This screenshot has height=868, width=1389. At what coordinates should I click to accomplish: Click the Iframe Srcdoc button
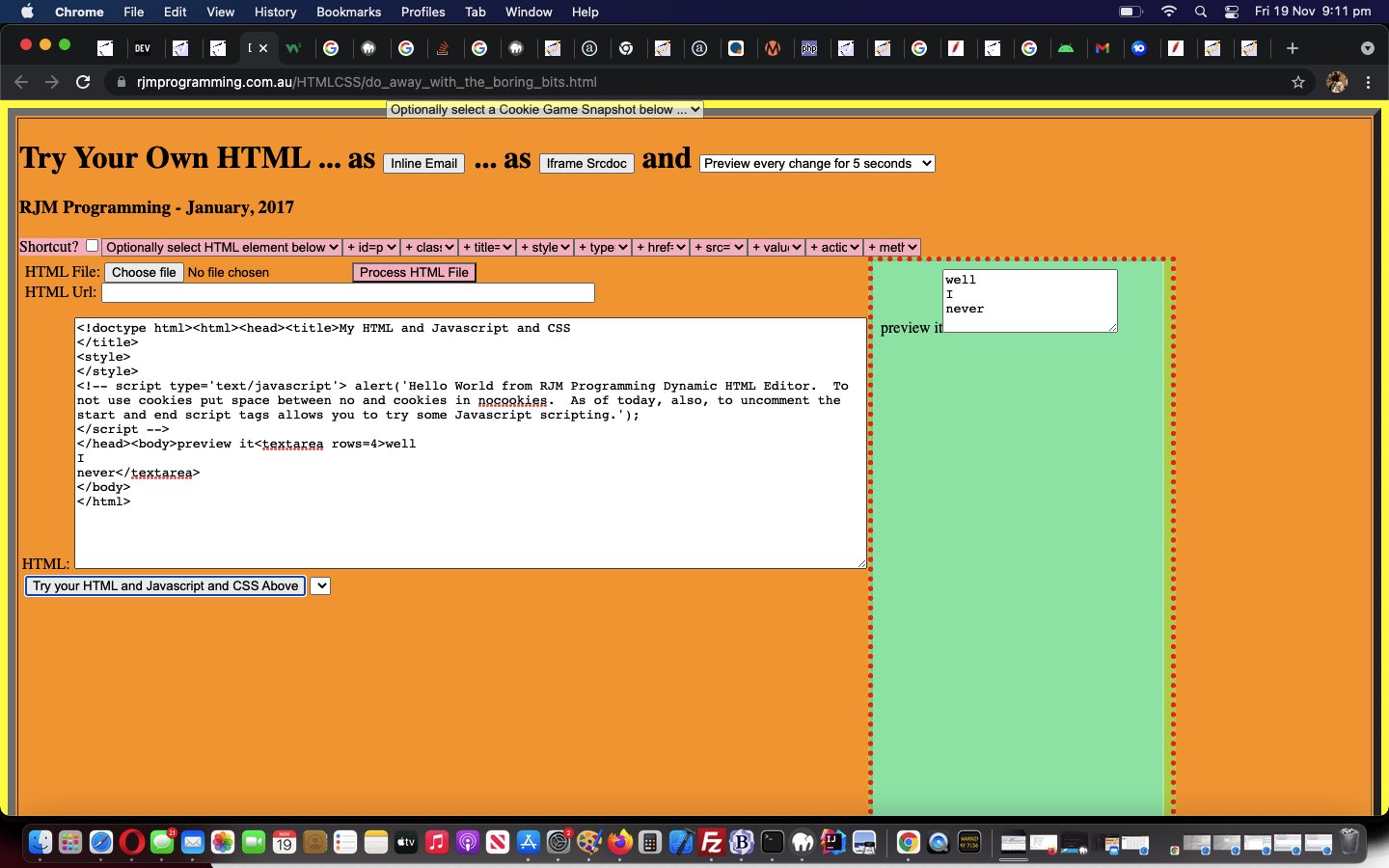pyautogui.click(x=586, y=164)
